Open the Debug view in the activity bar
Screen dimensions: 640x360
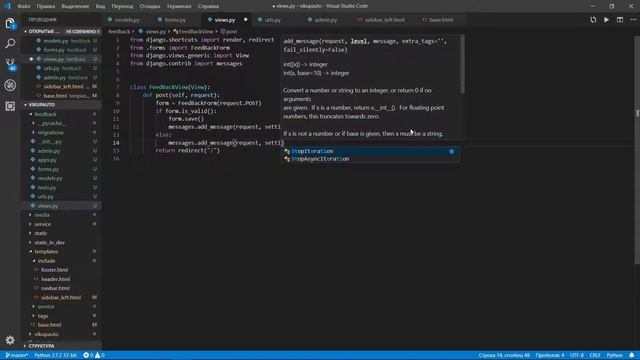(10, 85)
